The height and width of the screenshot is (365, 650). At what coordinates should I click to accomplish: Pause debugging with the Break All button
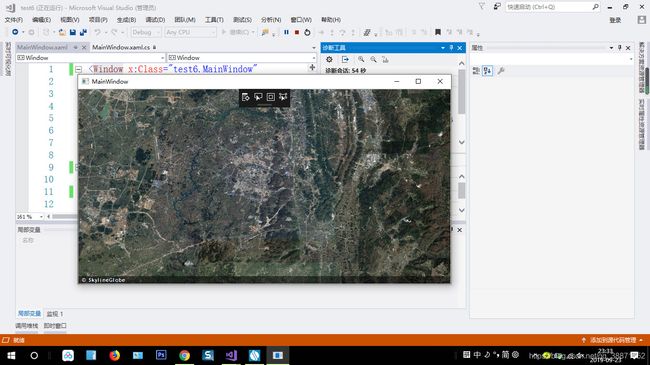[286, 32]
